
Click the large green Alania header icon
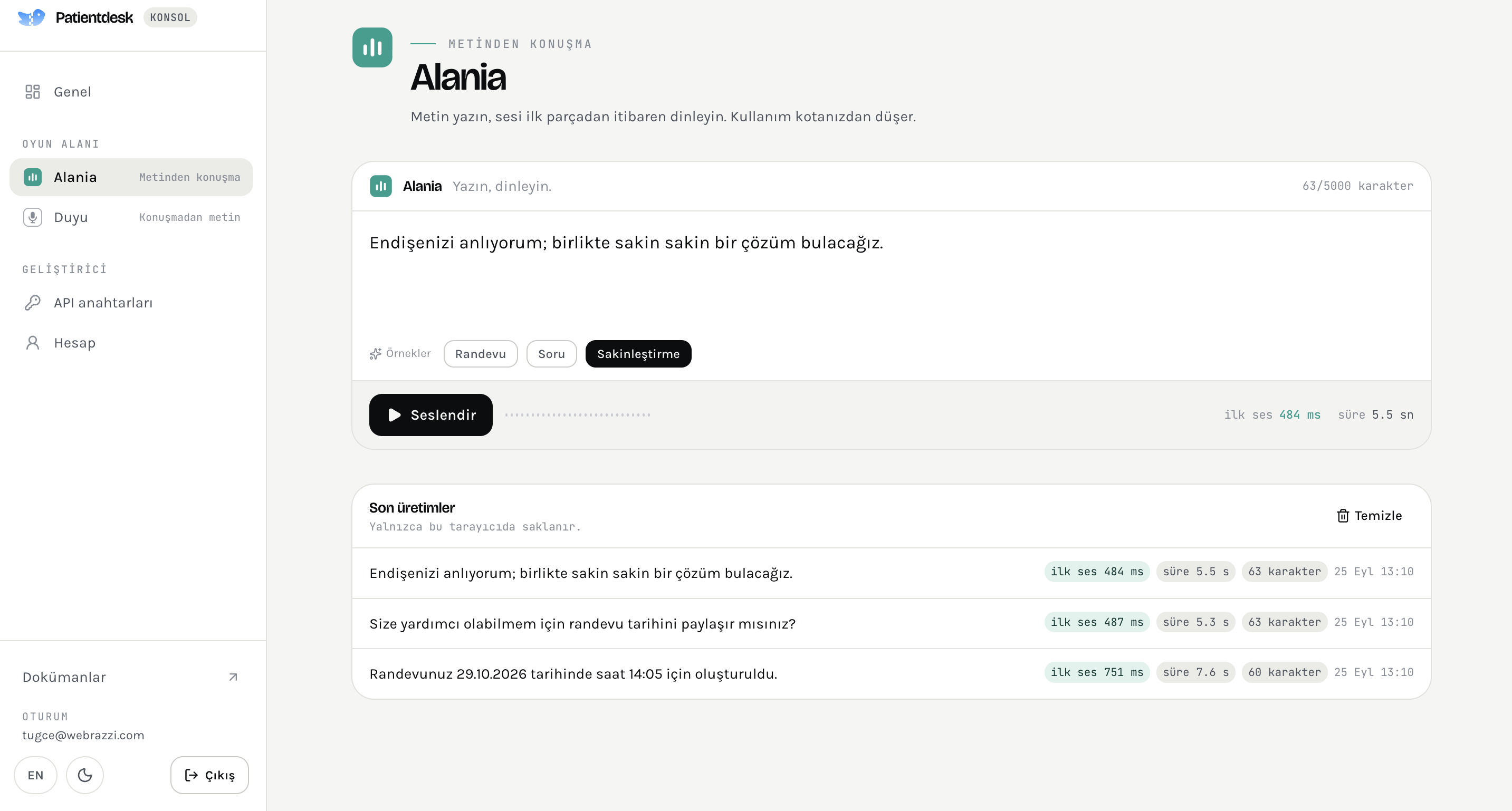(x=372, y=47)
